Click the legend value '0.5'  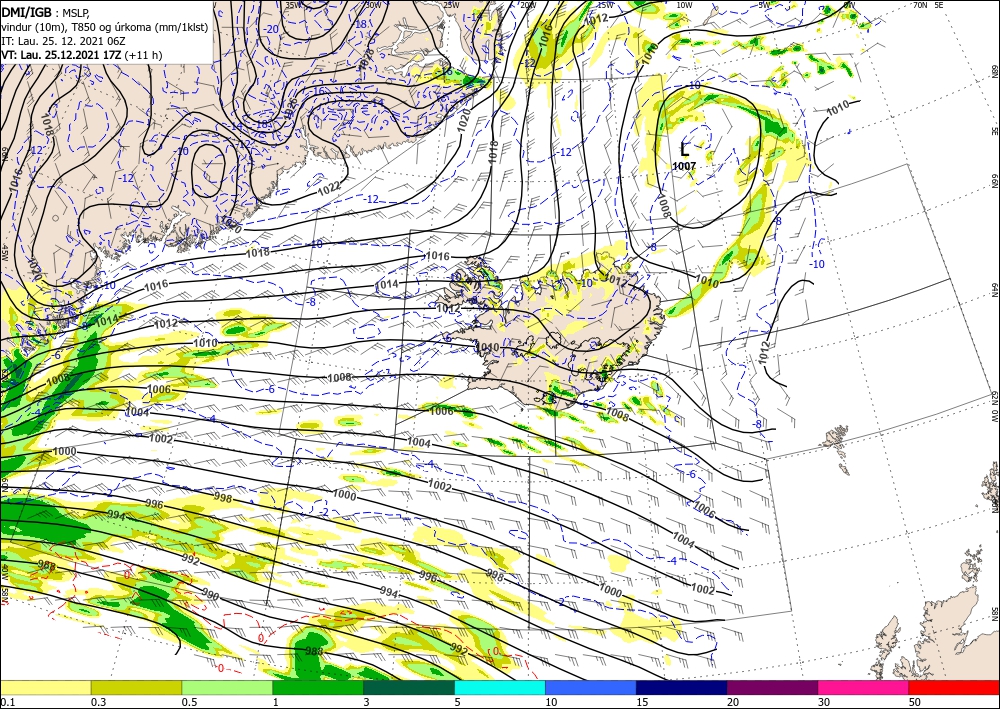coord(189,702)
